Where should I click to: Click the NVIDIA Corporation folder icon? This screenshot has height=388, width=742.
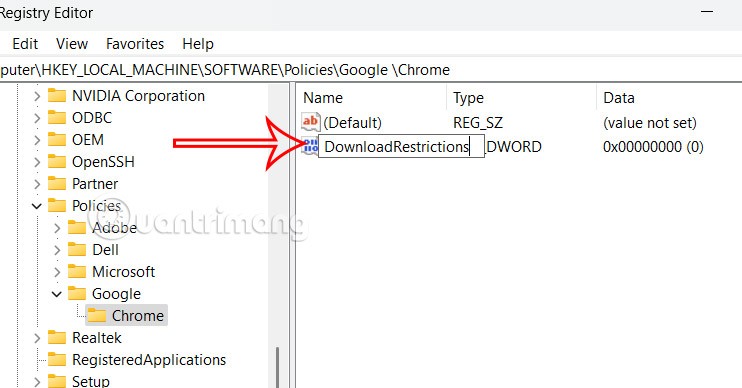pos(57,96)
